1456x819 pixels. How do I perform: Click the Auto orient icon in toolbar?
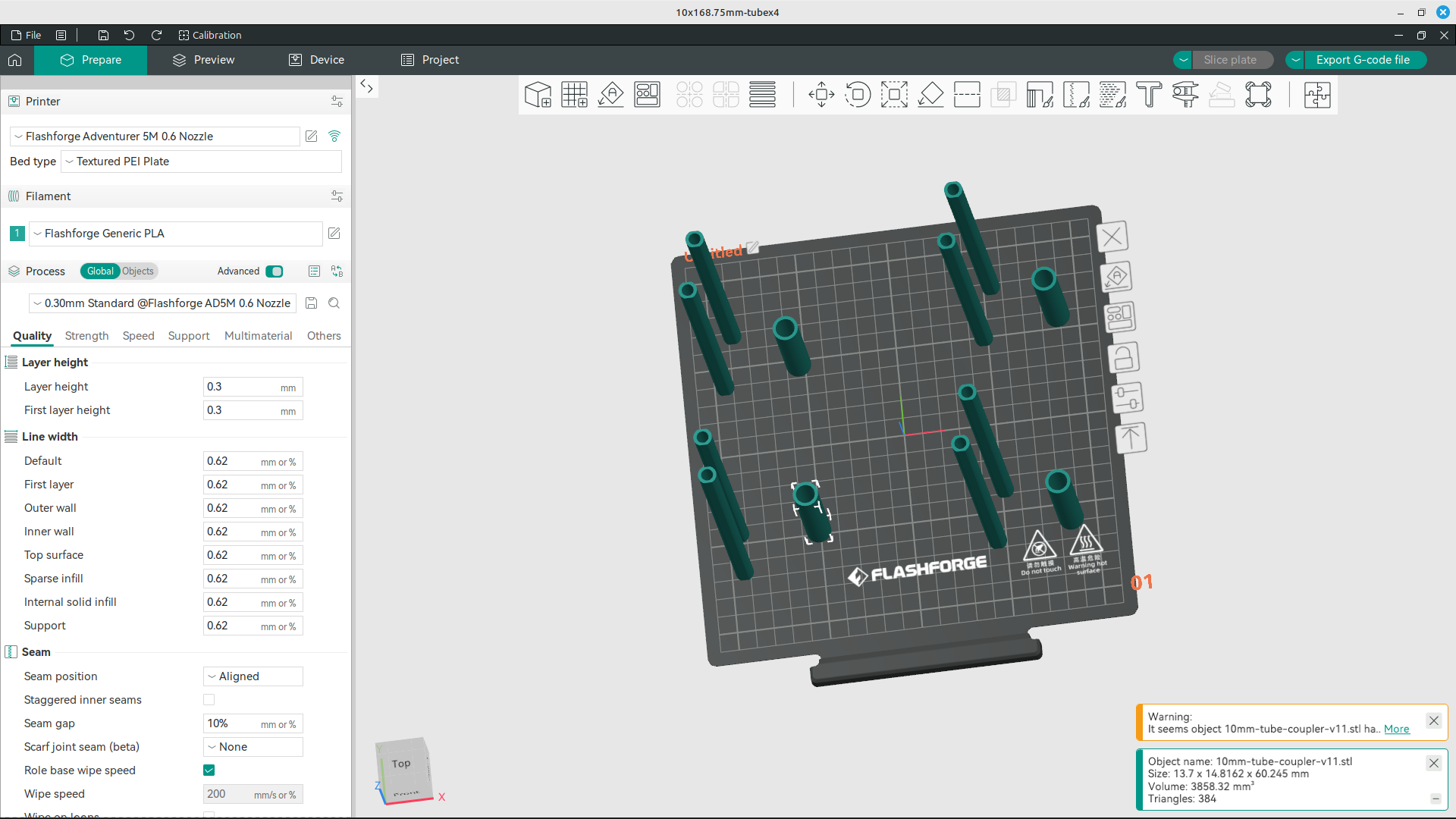[610, 95]
